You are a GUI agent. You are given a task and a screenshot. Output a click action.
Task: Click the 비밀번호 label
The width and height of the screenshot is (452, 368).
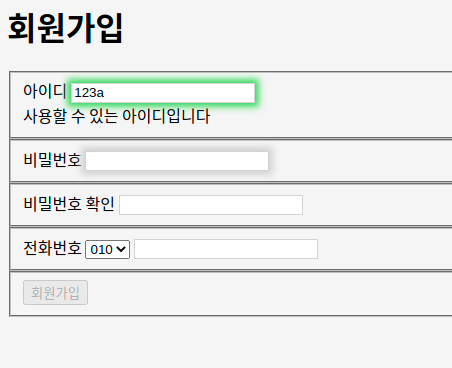point(52,160)
